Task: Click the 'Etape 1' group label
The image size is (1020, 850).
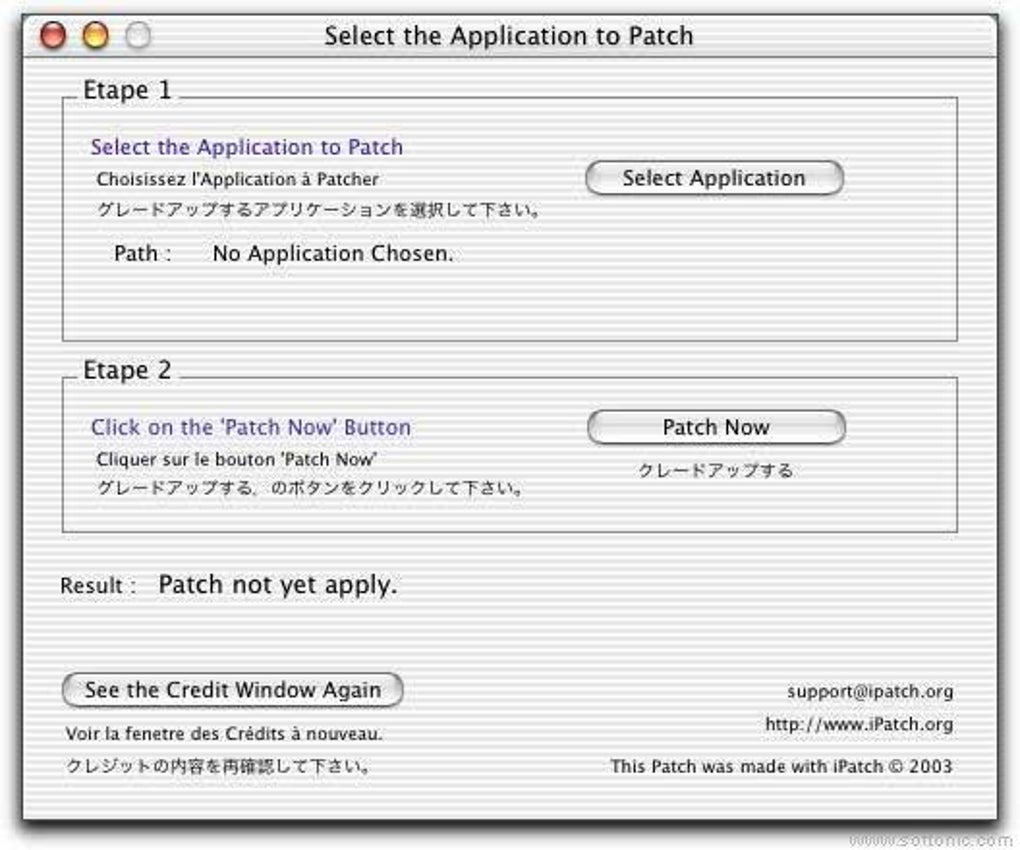Action: (127, 91)
